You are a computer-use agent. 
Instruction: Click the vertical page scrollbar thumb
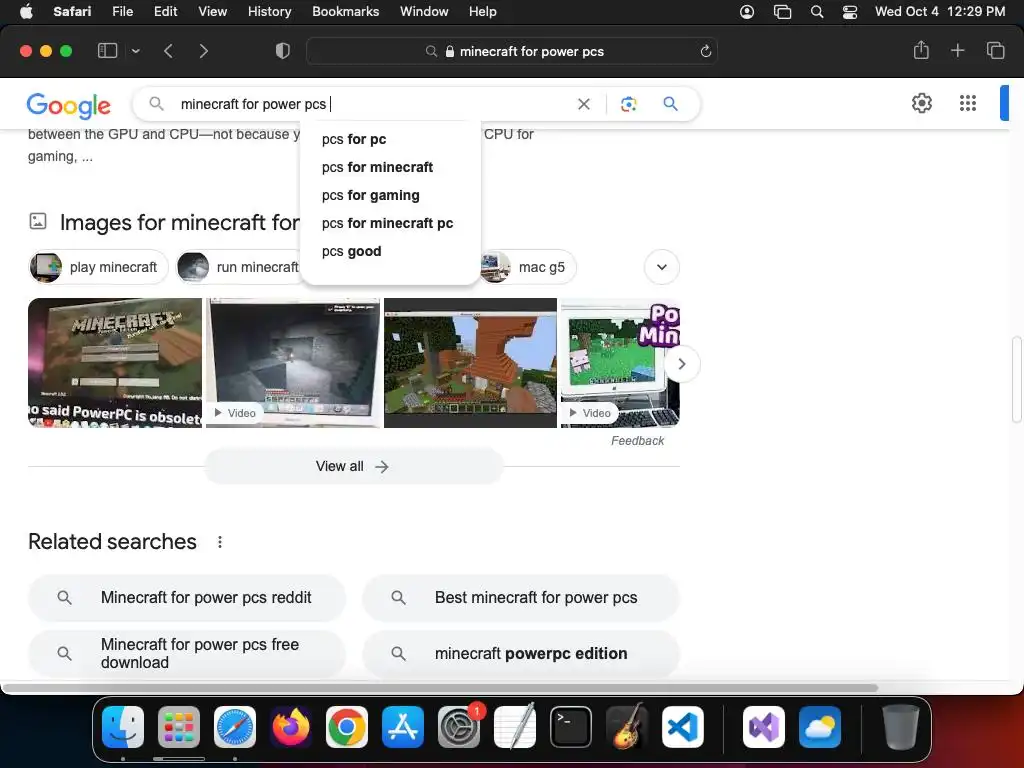pyautogui.click(x=1016, y=379)
